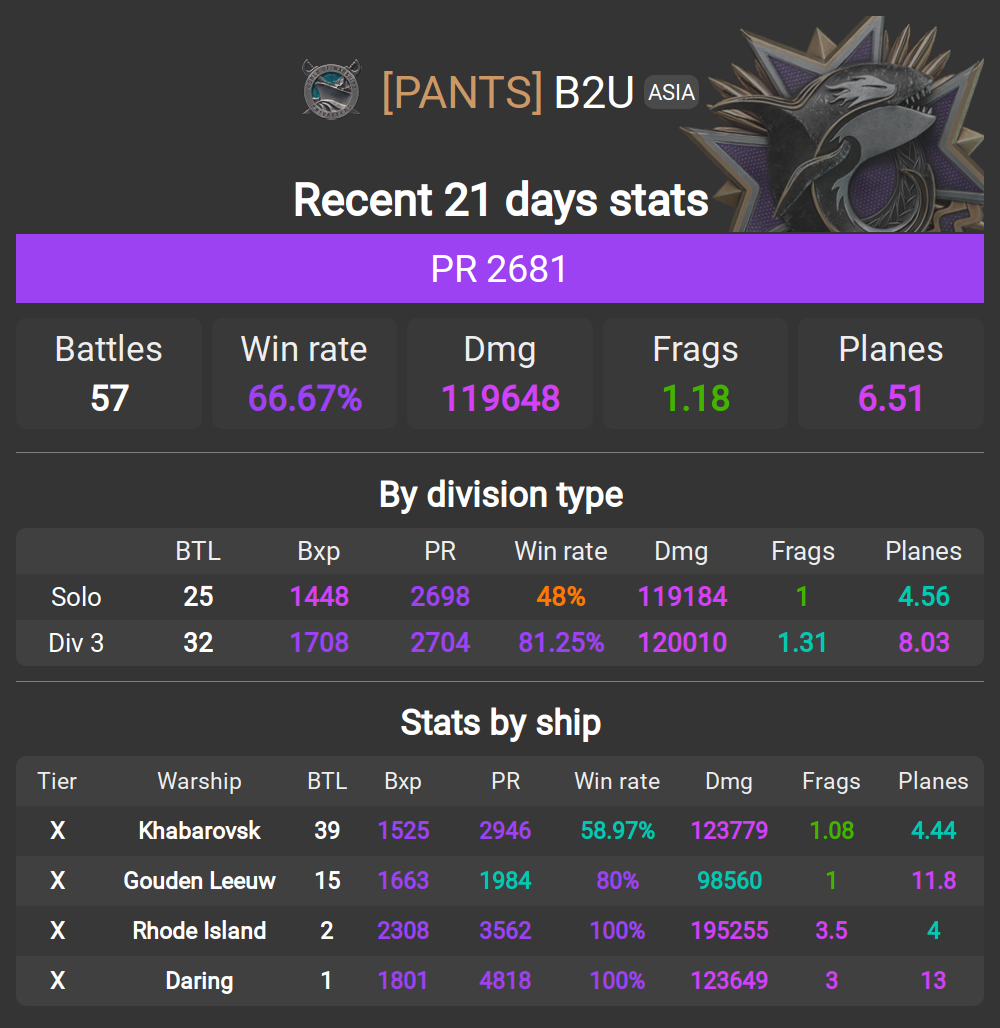Open the Rhode Island ship row

click(199, 930)
